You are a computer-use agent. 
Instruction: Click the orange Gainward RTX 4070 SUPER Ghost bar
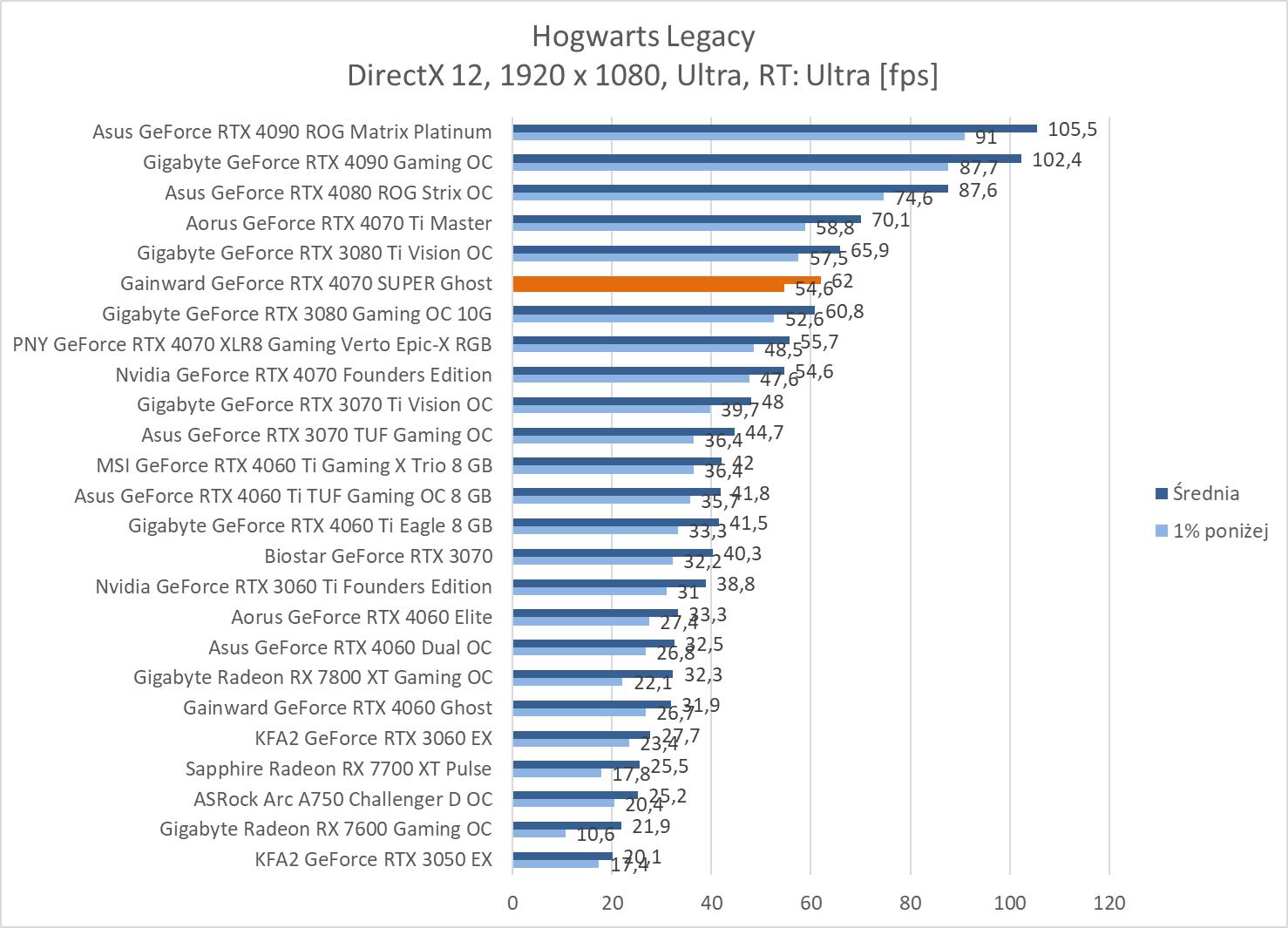666,281
